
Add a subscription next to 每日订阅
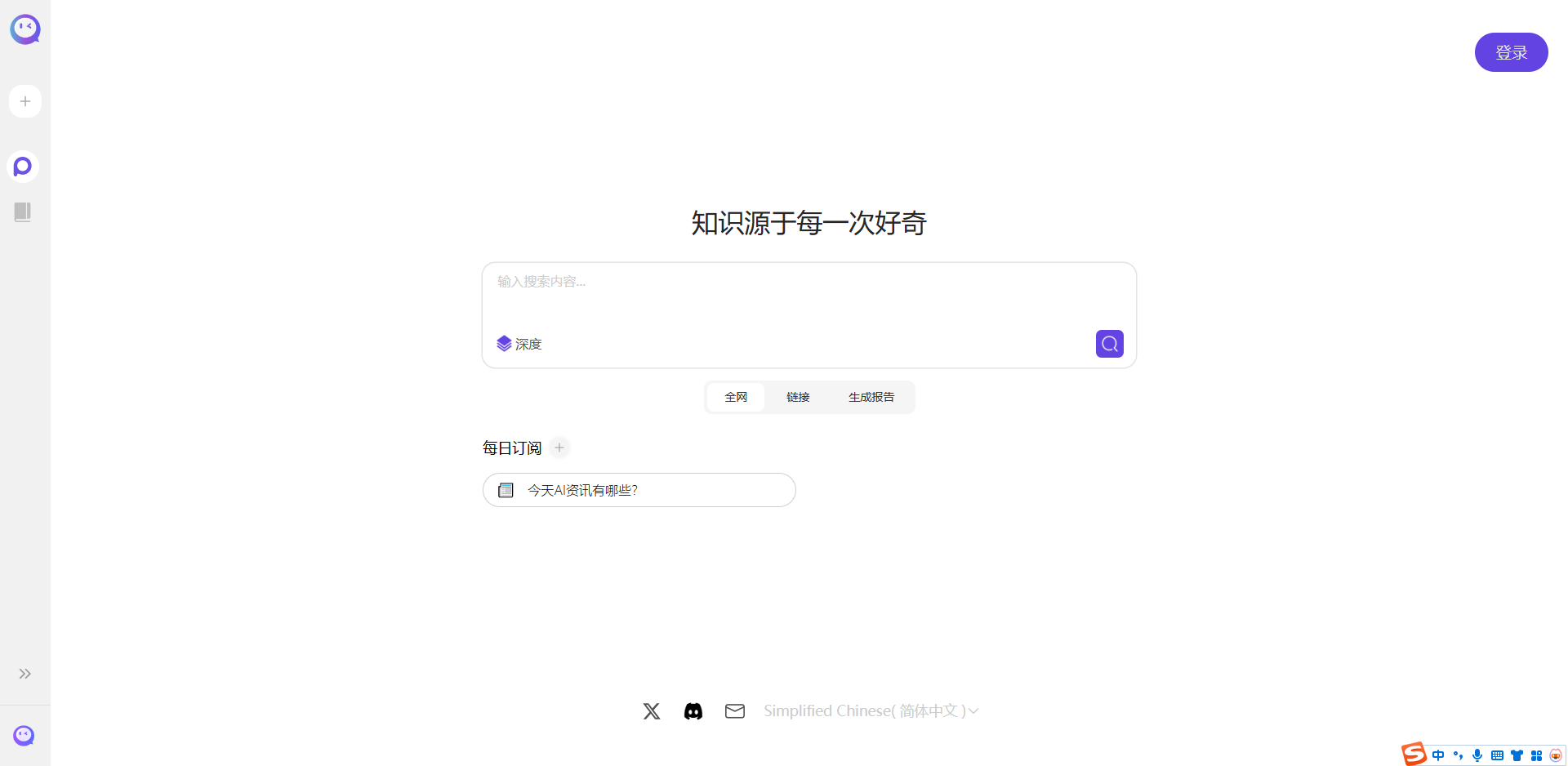(559, 448)
